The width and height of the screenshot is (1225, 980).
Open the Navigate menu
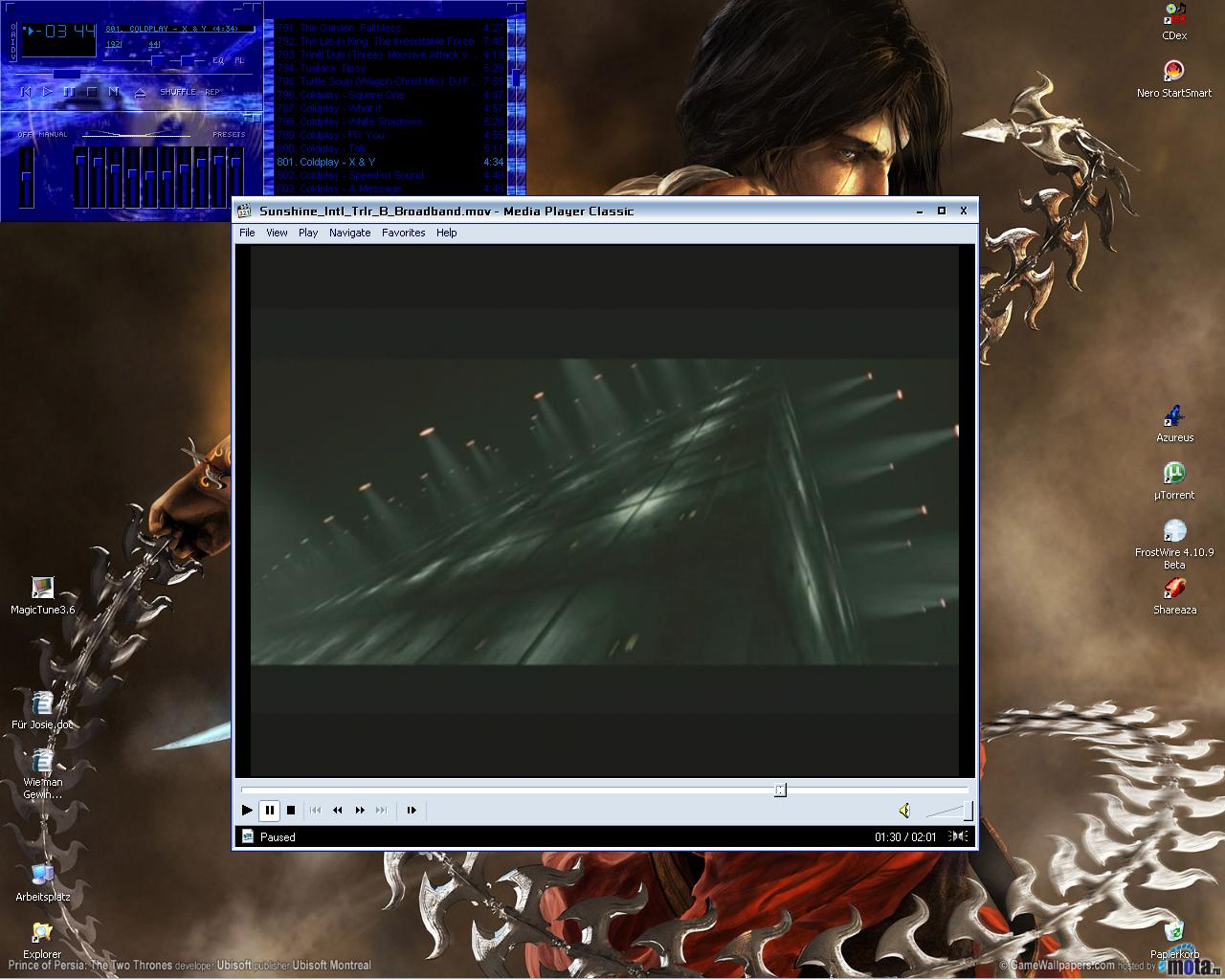pos(349,233)
